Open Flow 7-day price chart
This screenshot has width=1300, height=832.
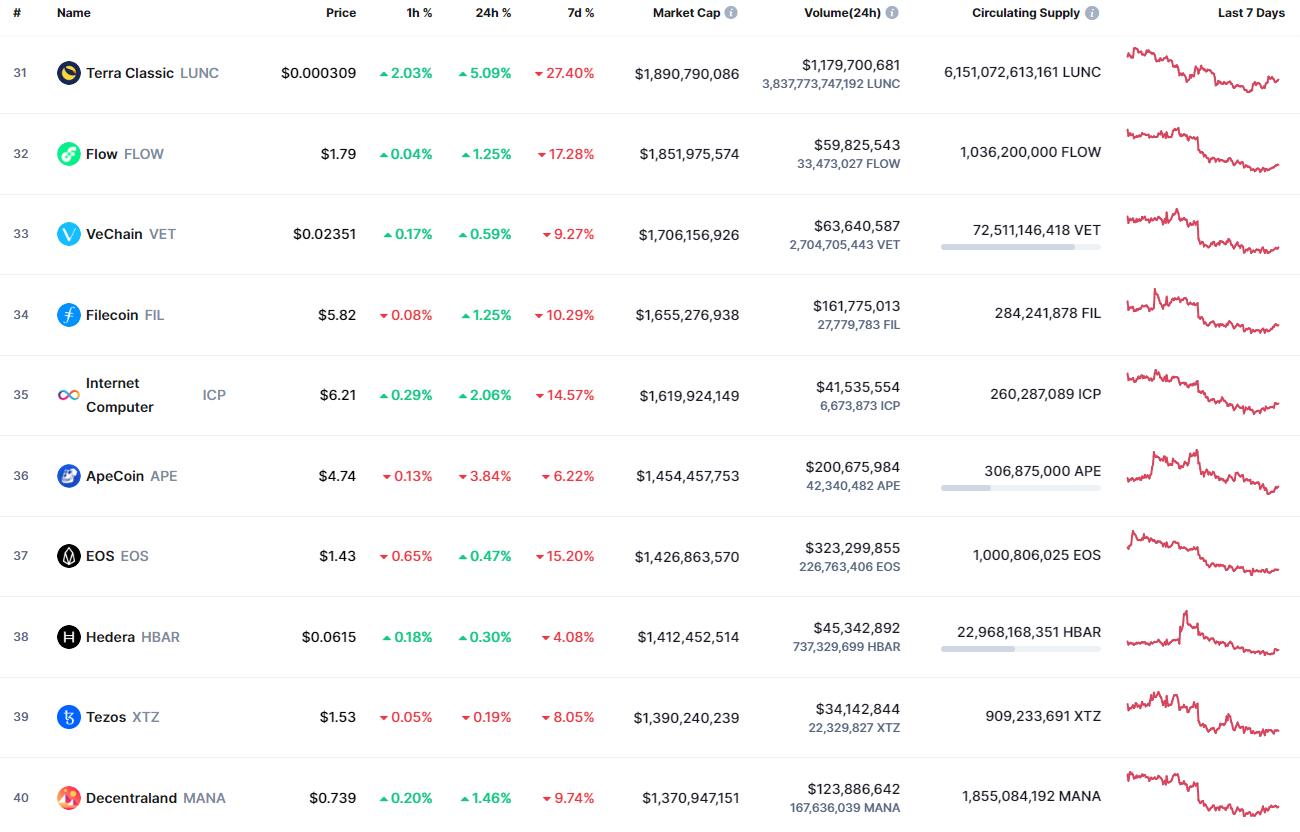pos(1203,150)
